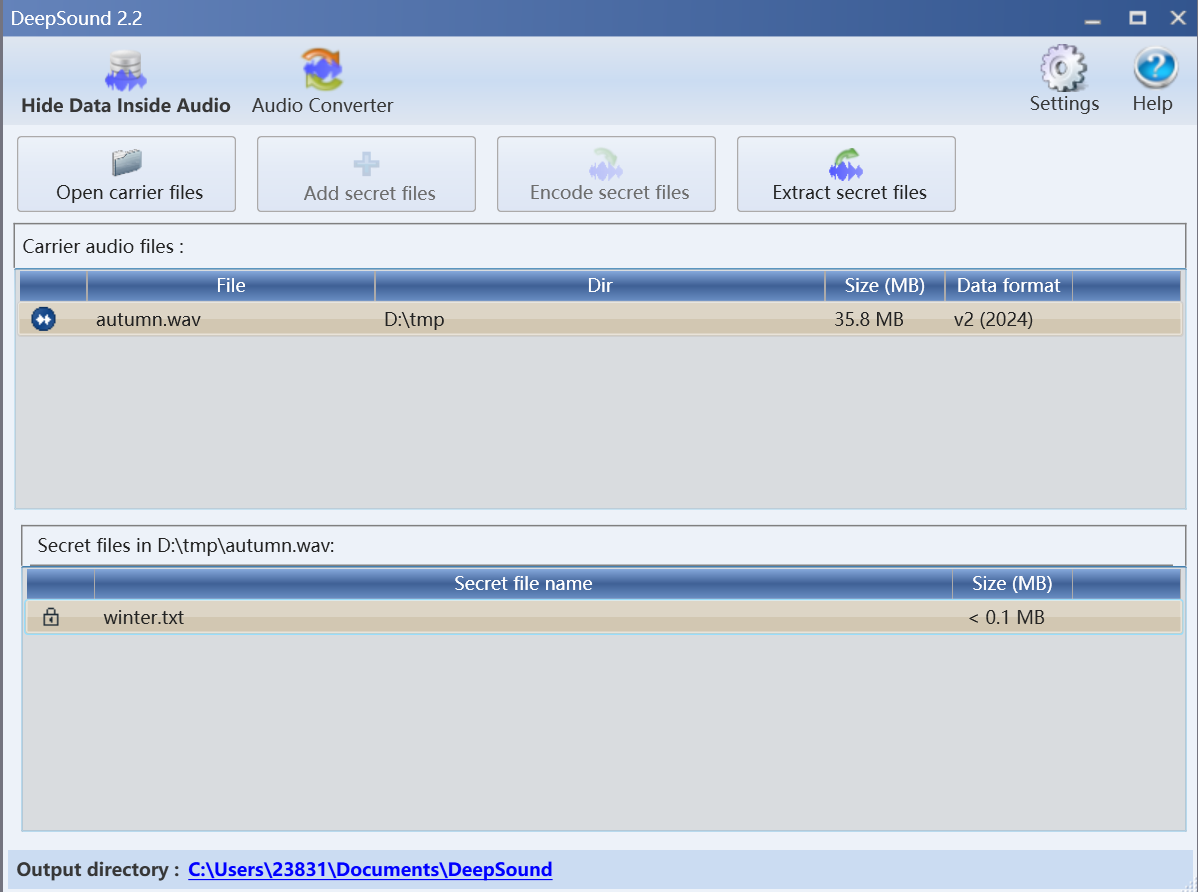Open the Hide Data Inside Audio tab
The height and width of the screenshot is (892, 1198).
(126, 83)
